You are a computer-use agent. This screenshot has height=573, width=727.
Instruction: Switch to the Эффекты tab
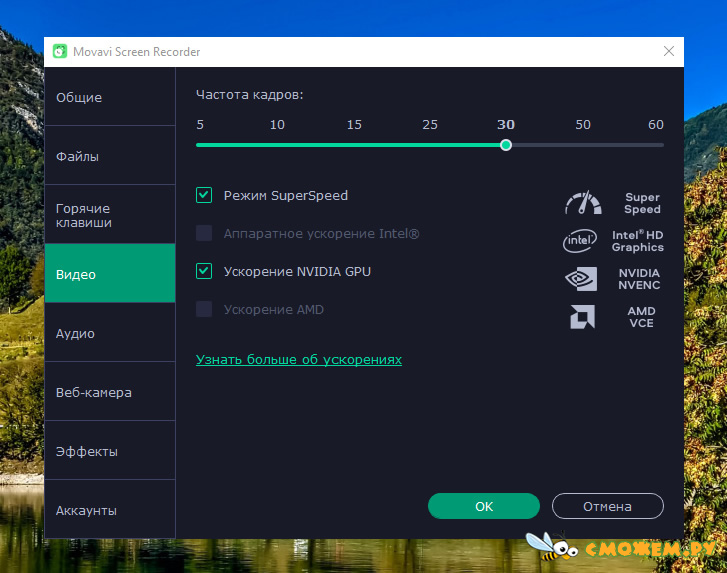point(110,450)
